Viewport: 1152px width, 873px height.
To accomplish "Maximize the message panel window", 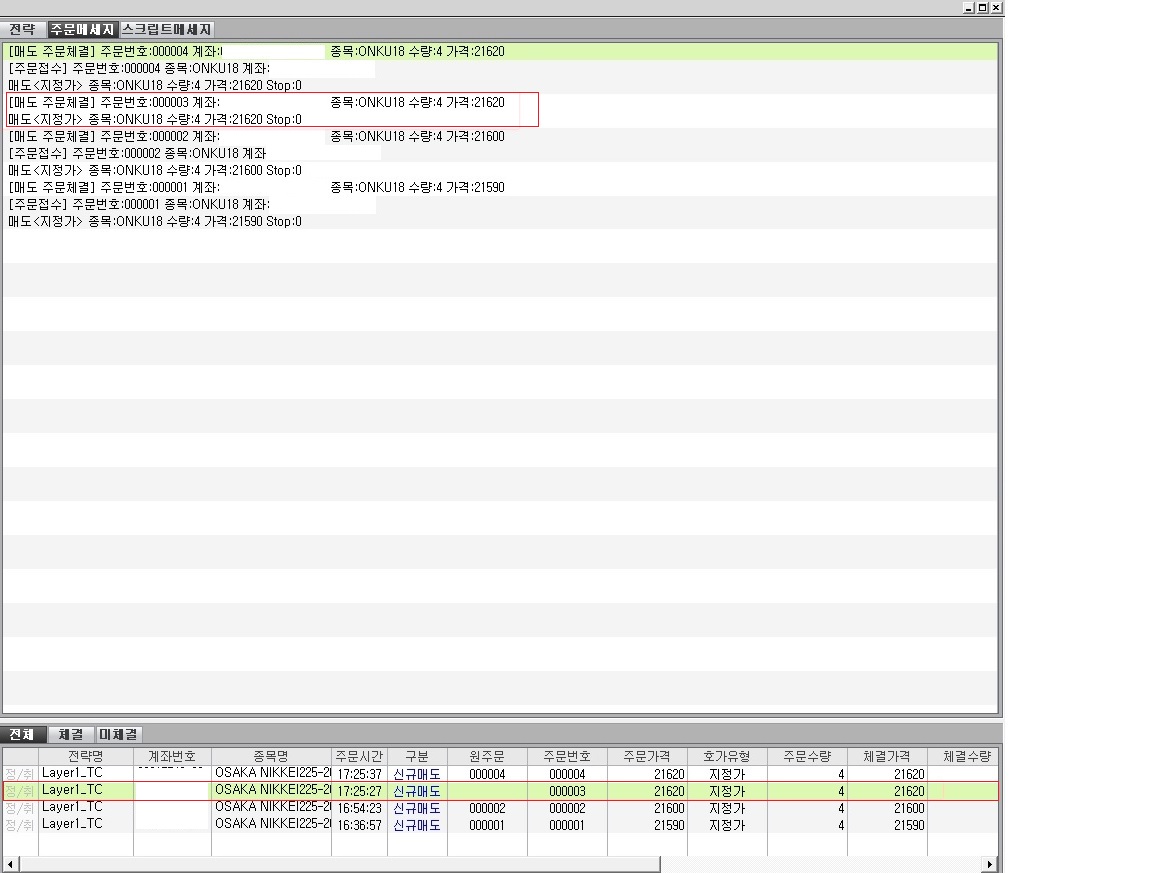I will (983, 7).
